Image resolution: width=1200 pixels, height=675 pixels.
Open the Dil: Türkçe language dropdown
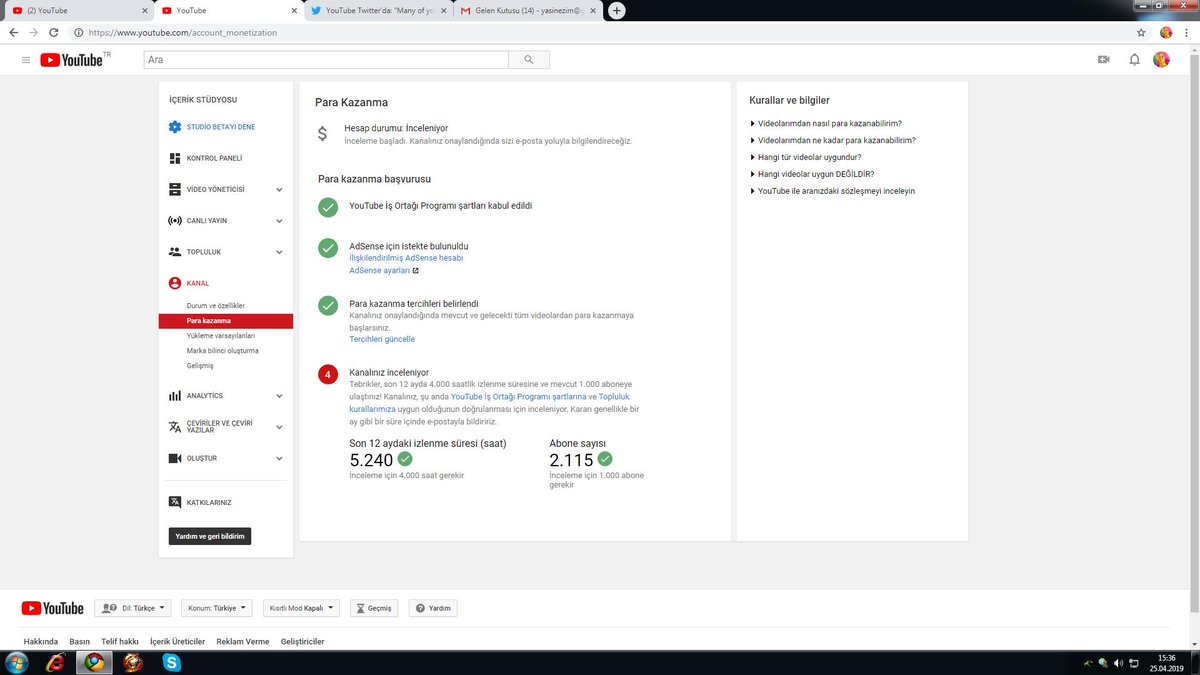tap(133, 608)
